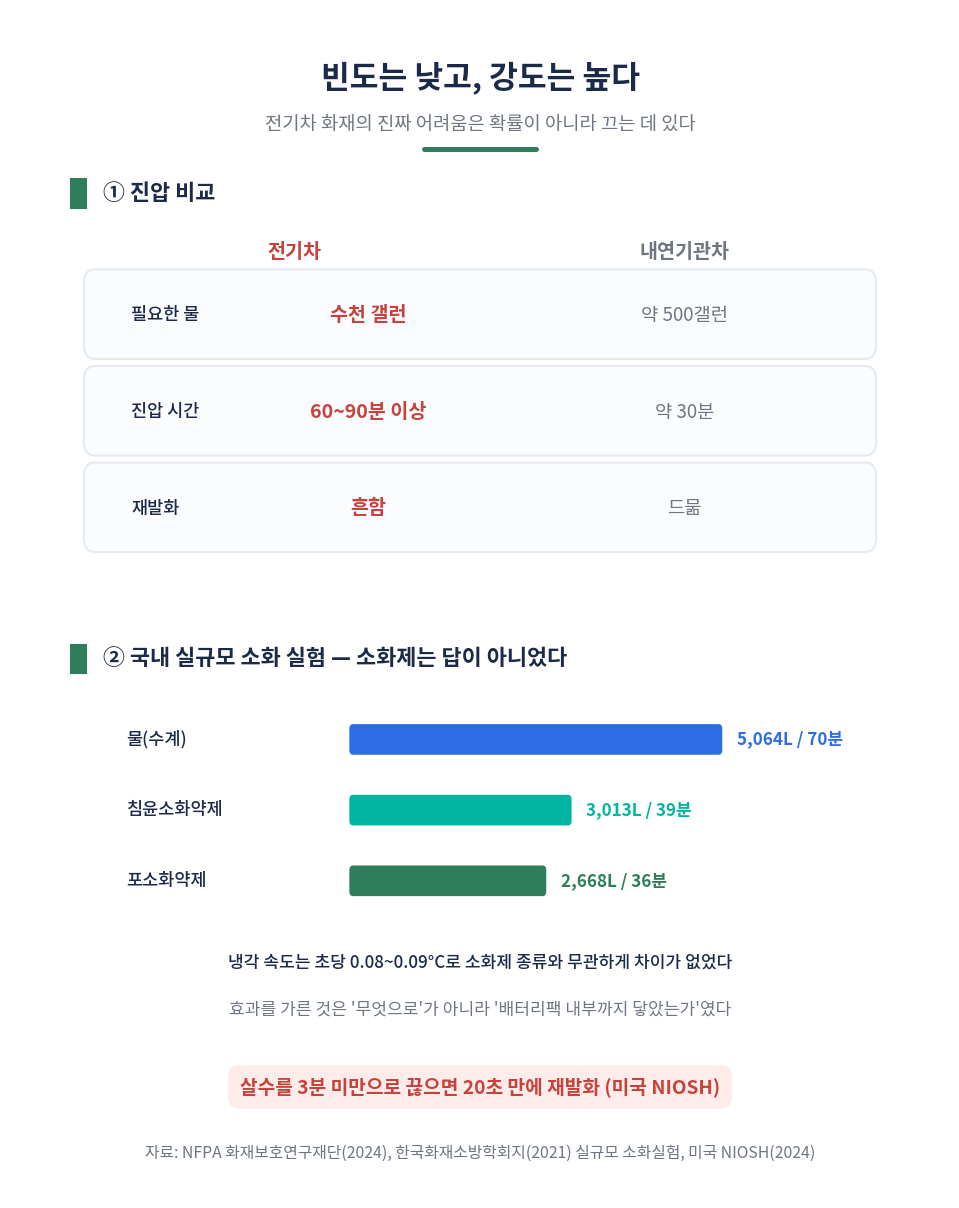The height and width of the screenshot is (1208, 959).
Task: Select the 내연기관차 column header
Action: (684, 251)
